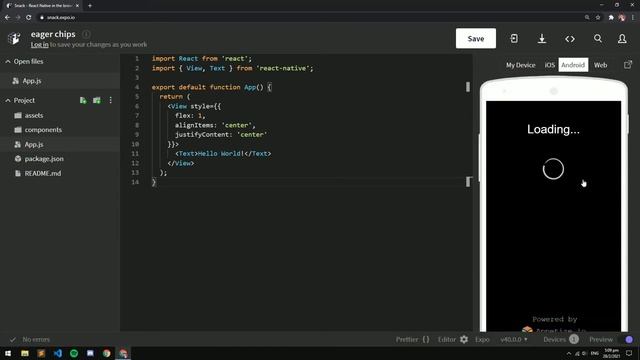This screenshot has height=360, width=640.
Task: Open preview in a popout window icon
Action: coord(628,65)
